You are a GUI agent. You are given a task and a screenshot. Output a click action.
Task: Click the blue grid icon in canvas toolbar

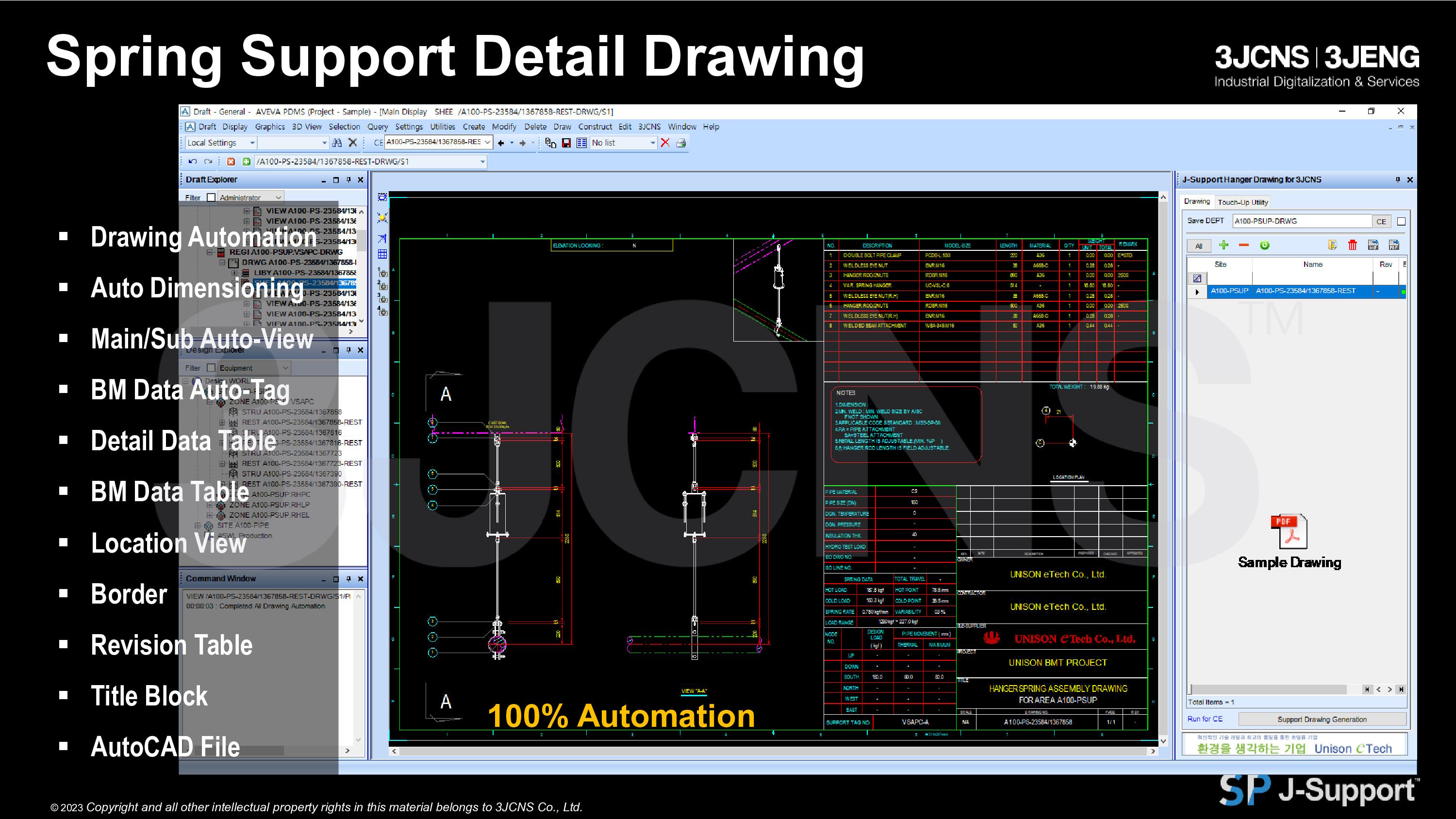point(382,254)
